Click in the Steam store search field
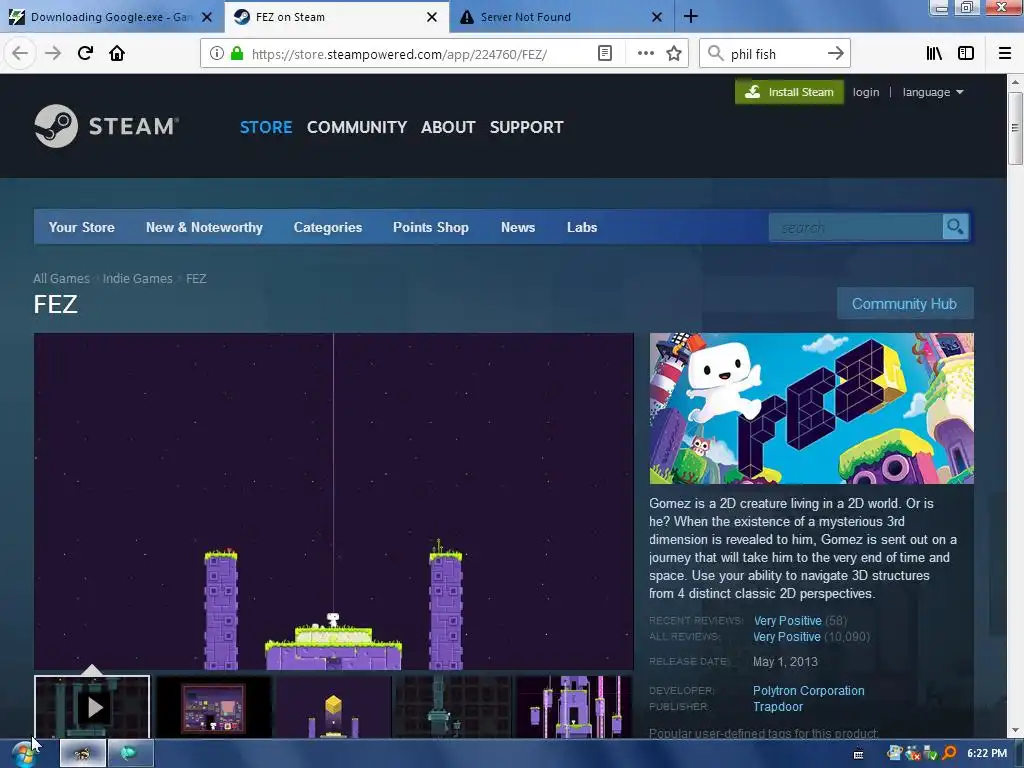The height and width of the screenshot is (768, 1024). point(856,227)
